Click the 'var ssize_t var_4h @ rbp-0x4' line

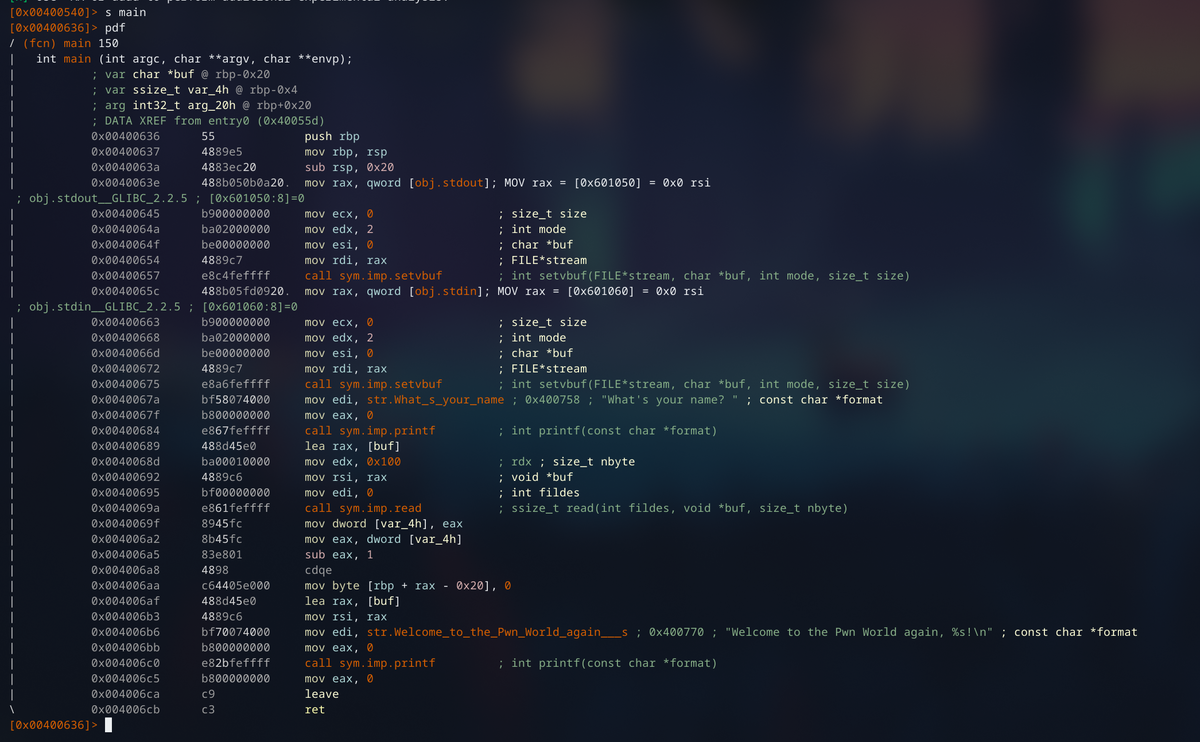coord(194,90)
